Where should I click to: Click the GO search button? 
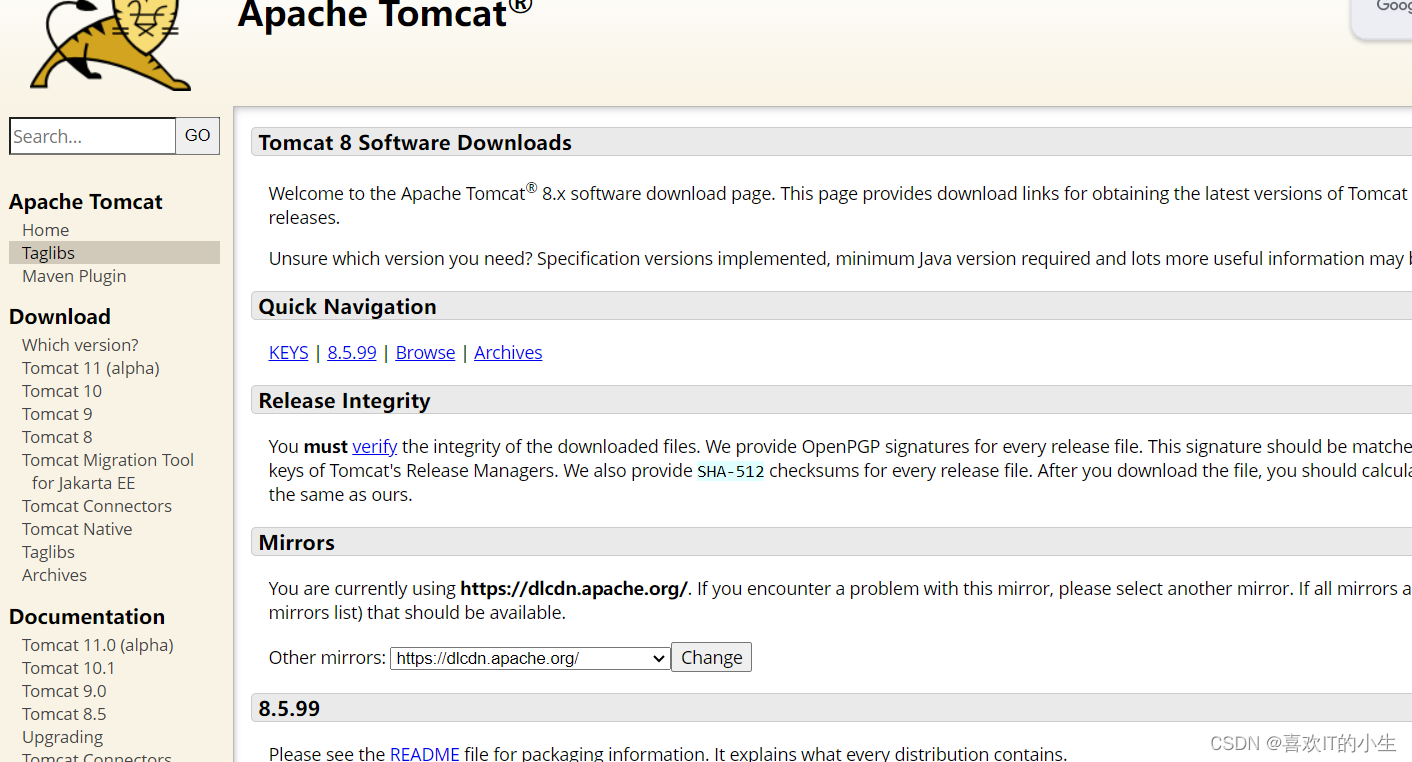pos(197,135)
